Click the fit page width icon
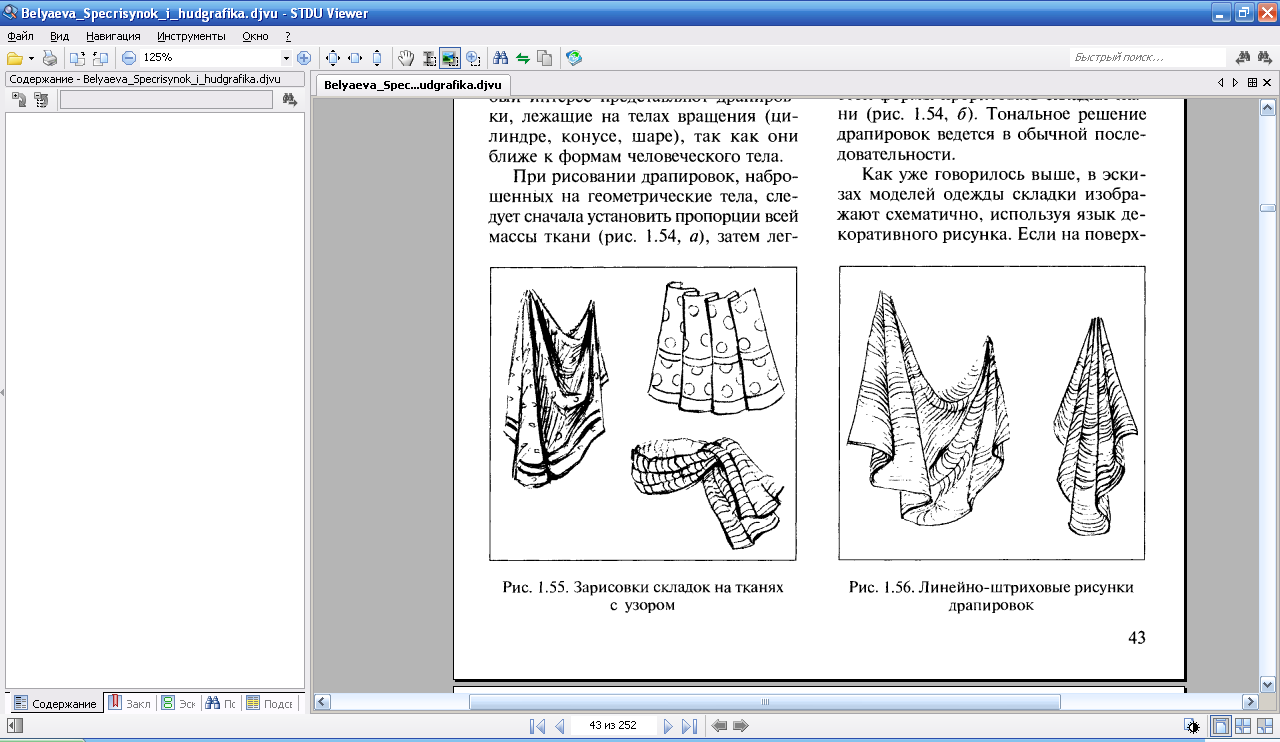The image size is (1280, 742). pyautogui.click(x=354, y=58)
